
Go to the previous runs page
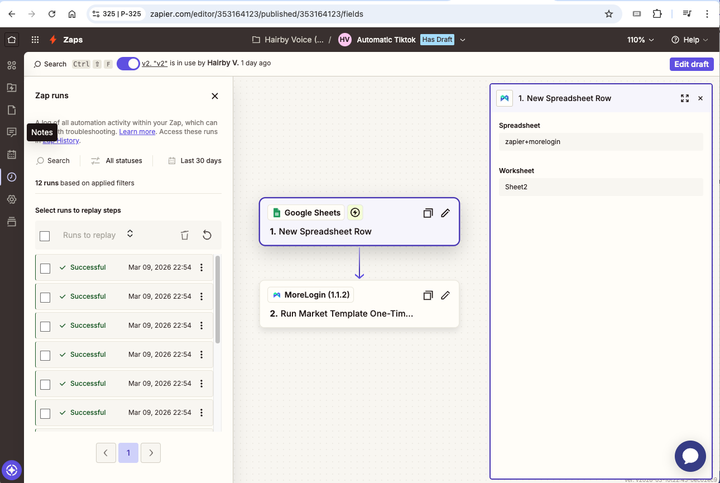pos(106,453)
